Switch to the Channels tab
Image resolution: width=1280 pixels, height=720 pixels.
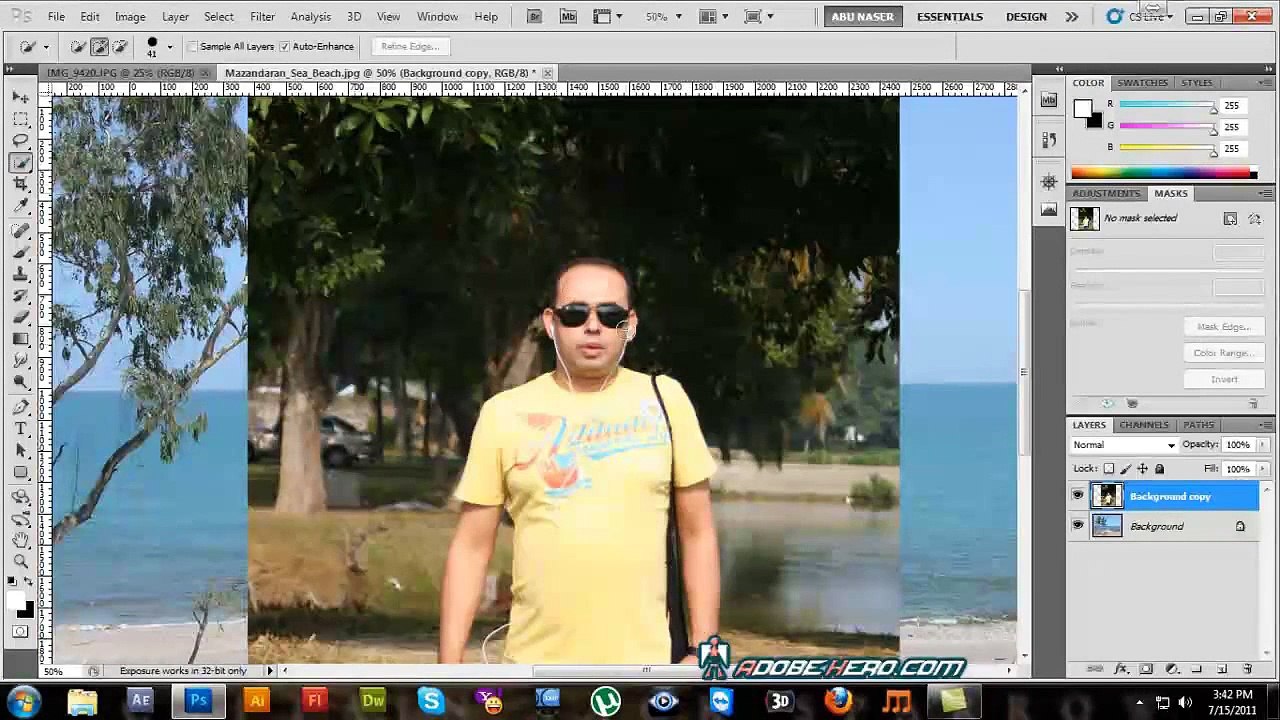[x=1144, y=425]
